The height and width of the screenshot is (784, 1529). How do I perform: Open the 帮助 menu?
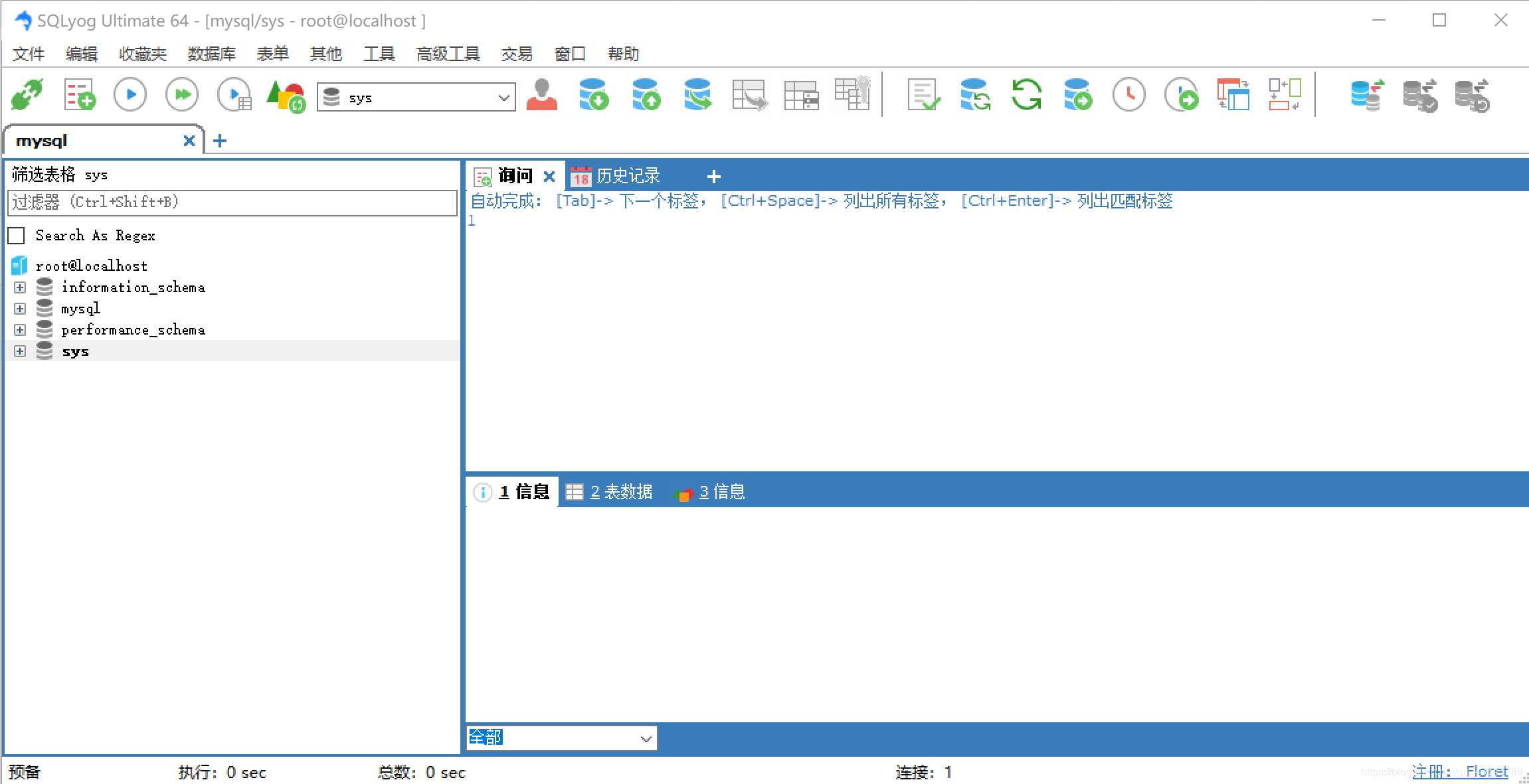click(x=624, y=54)
